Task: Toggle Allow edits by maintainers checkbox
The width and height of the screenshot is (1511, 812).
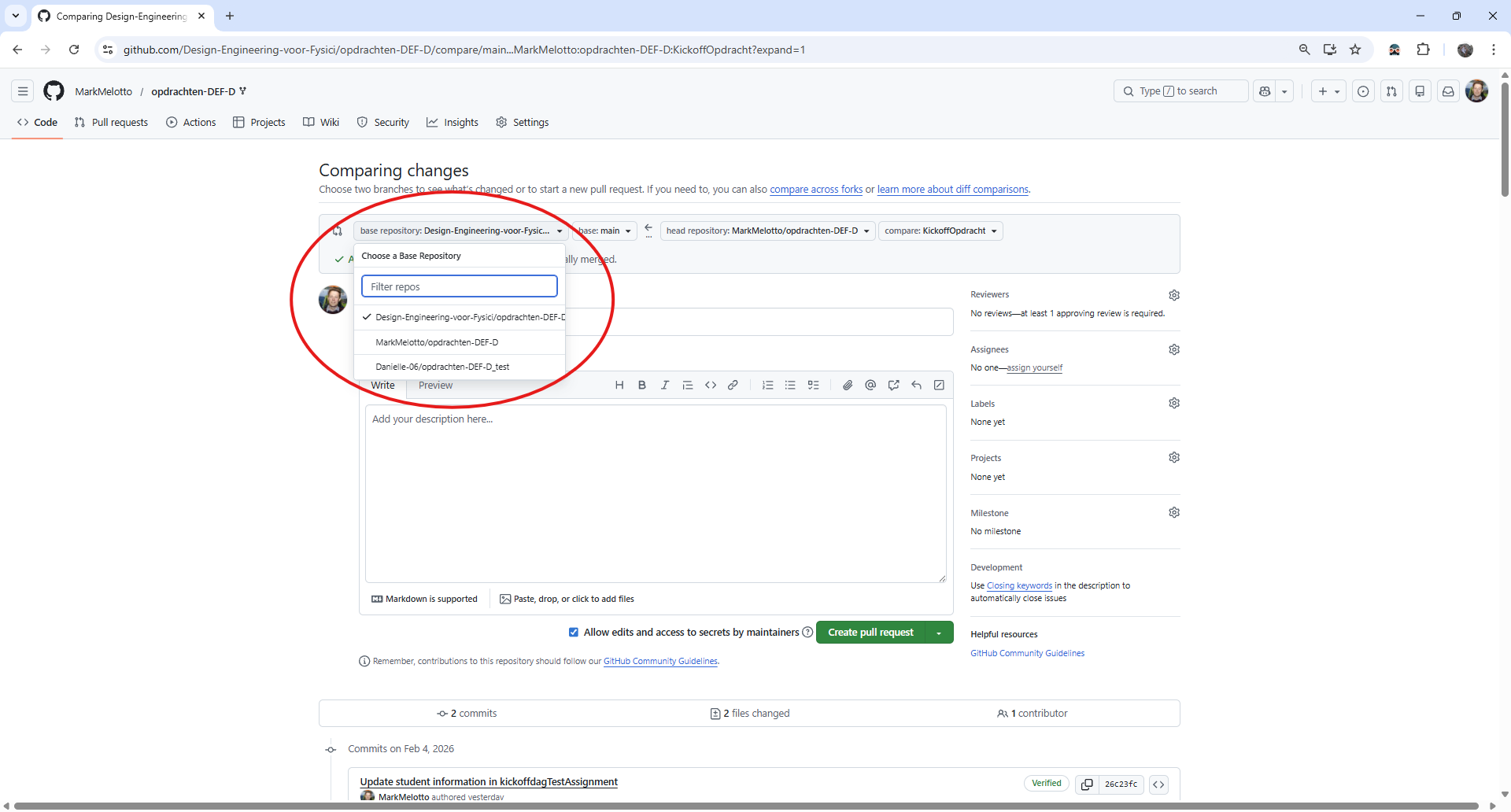Action: [574, 633]
